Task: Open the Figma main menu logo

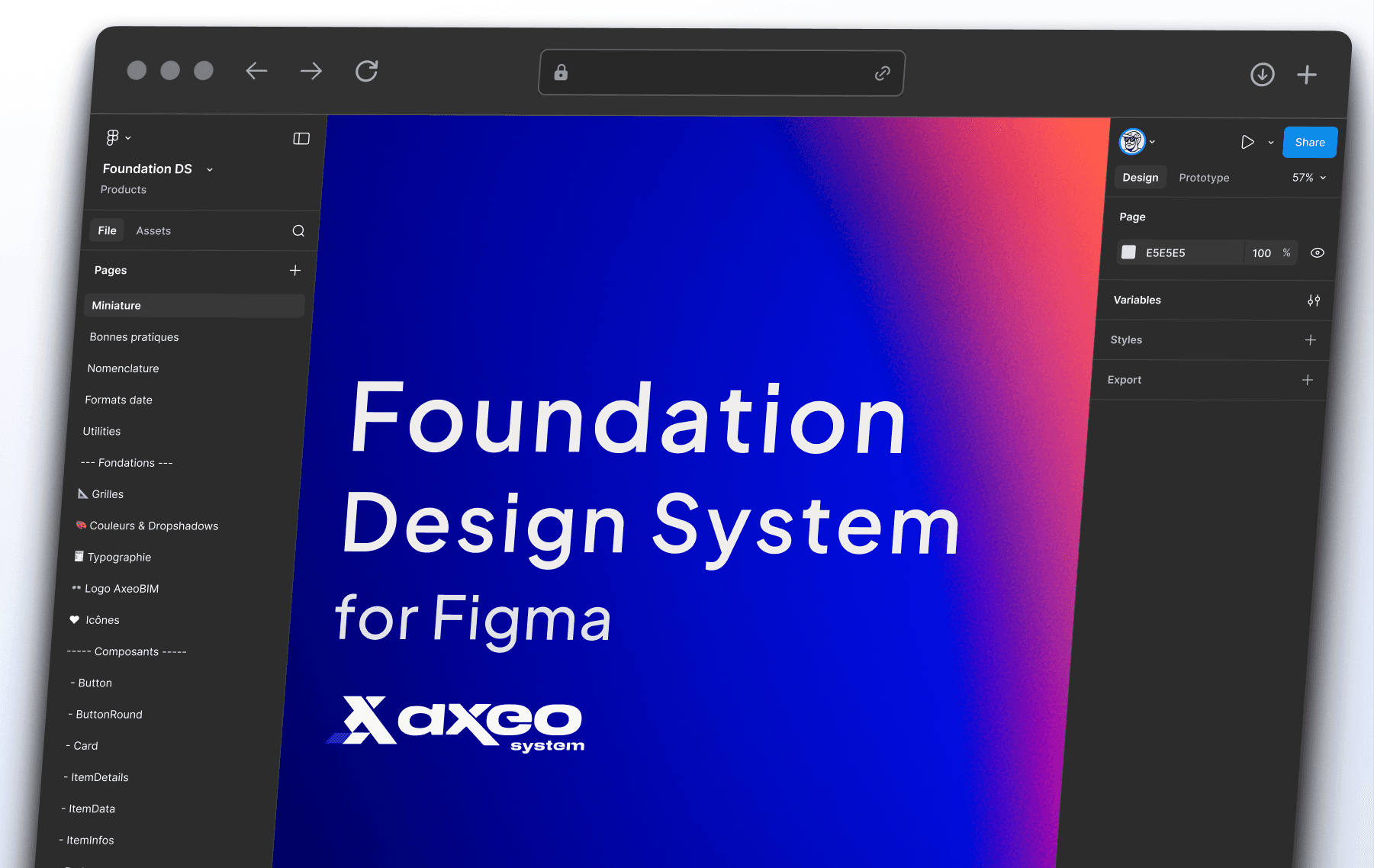Action: coord(113,137)
